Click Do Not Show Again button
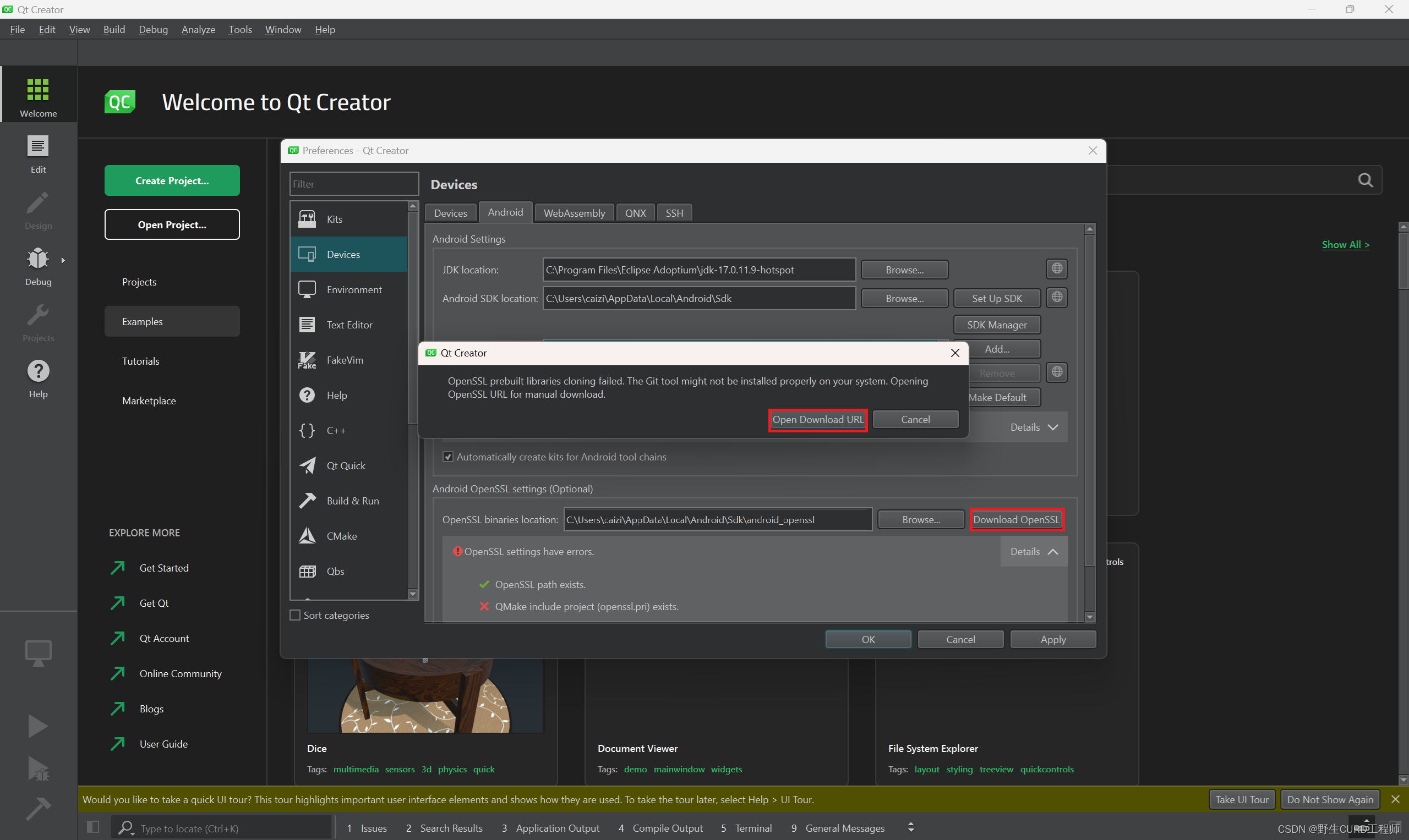Viewport: 1409px width, 840px height. pos(1330,799)
